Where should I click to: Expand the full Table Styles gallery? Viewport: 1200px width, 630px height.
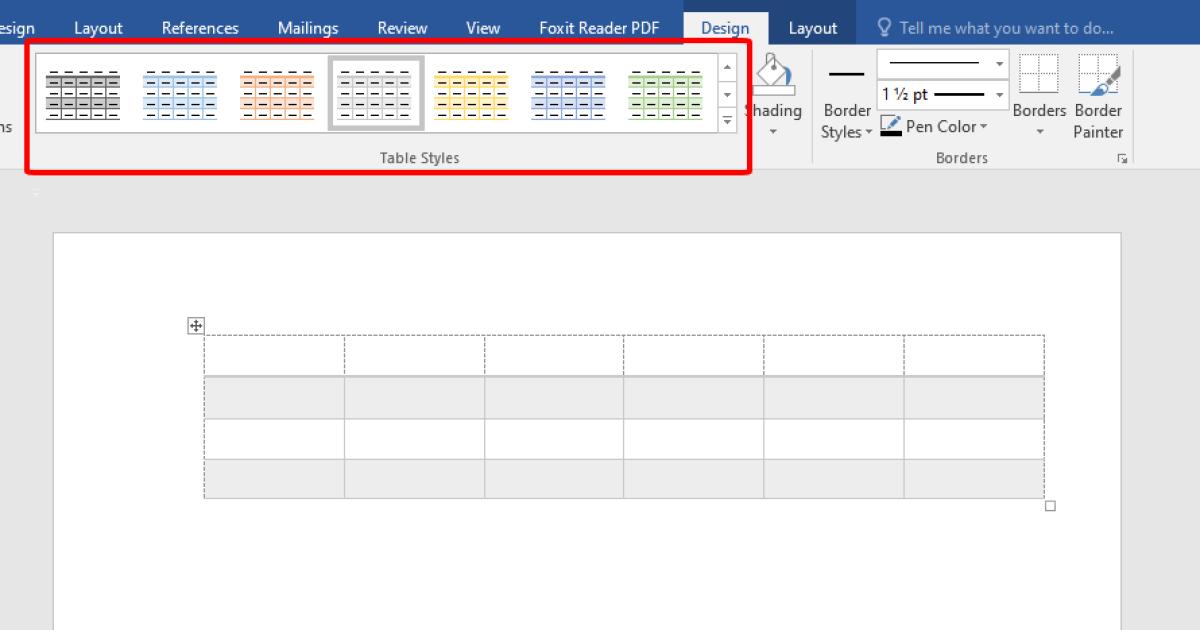[727, 120]
